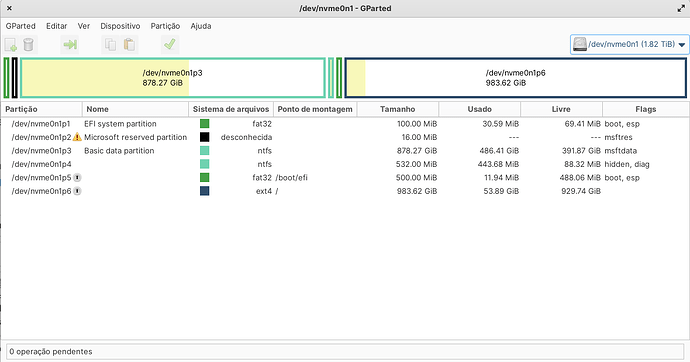690x362 pixels.
Task: Select the /dev/nvme0n1p4 partition row
Action: [345, 164]
